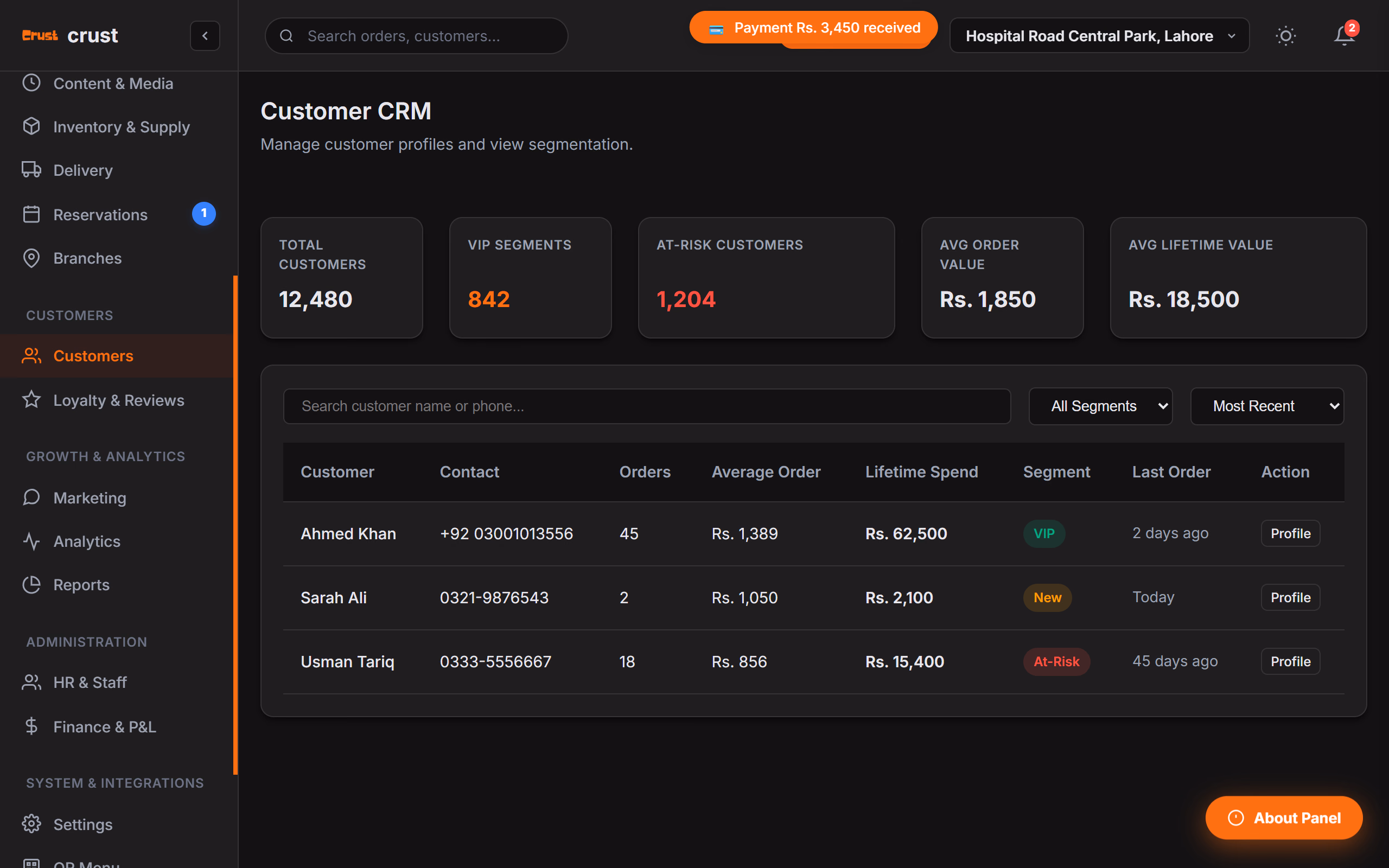Click the At-Risk segment badge
Image resolution: width=1389 pixels, height=868 pixels.
coord(1056,661)
